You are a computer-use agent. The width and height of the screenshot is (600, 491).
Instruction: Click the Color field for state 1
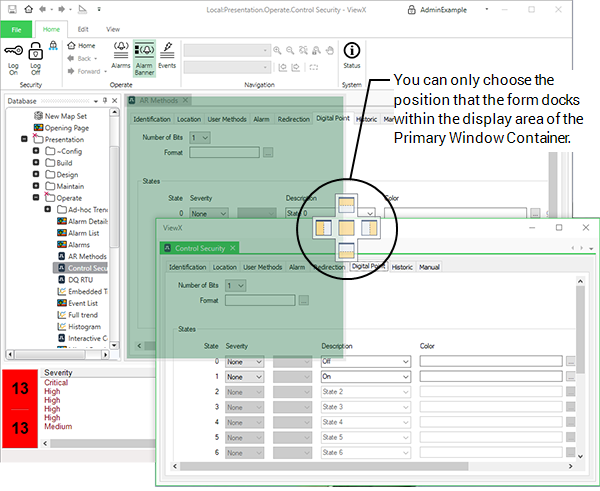click(490, 376)
